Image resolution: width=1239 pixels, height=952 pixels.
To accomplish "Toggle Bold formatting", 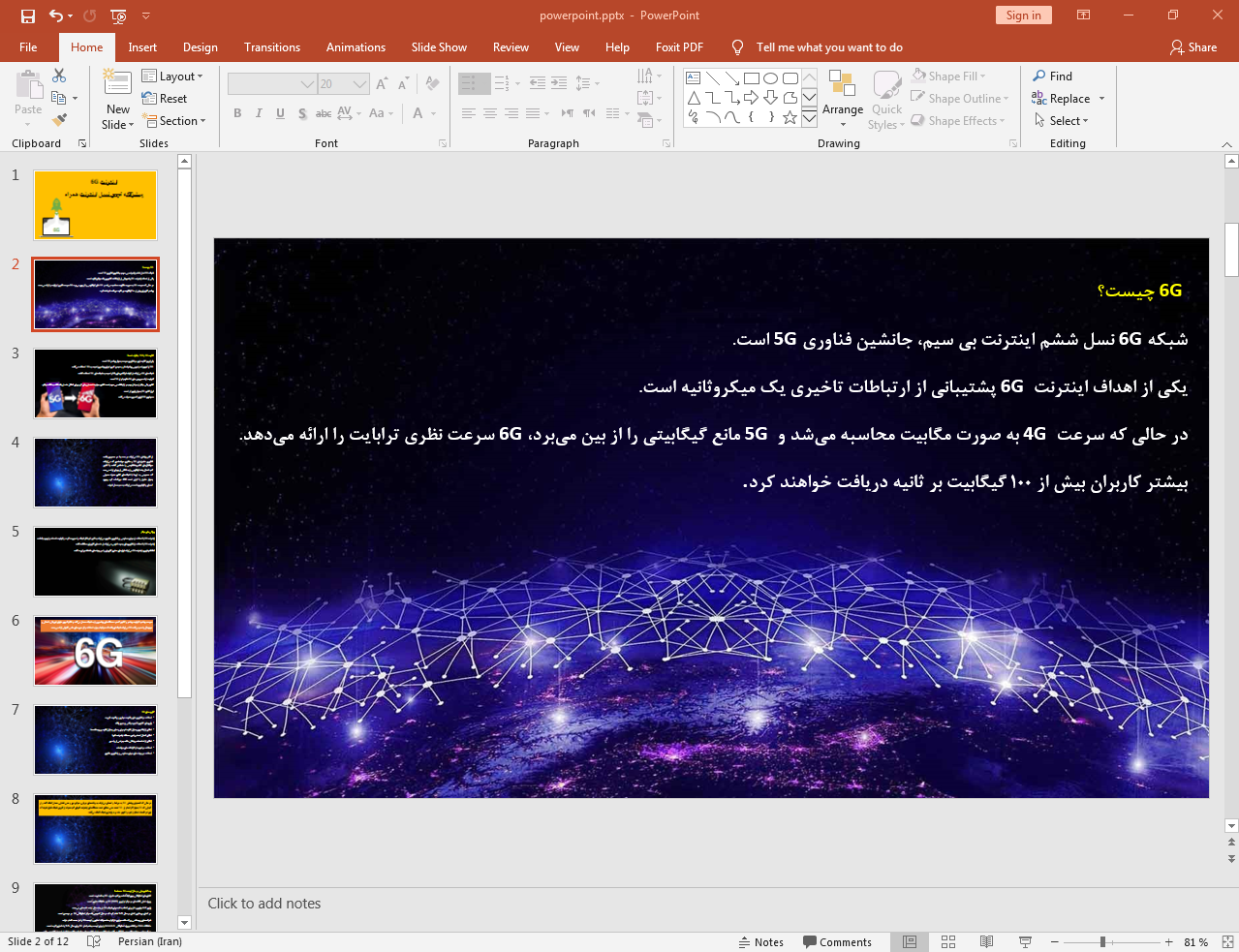I will [x=237, y=113].
